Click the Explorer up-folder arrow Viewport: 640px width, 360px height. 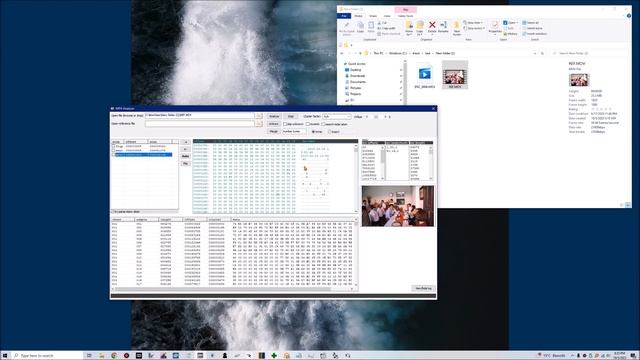pyautogui.click(x=360, y=53)
